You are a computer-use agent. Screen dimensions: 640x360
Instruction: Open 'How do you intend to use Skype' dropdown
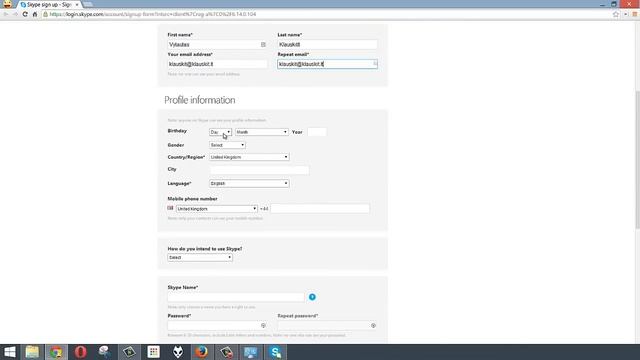coord(200,258)
